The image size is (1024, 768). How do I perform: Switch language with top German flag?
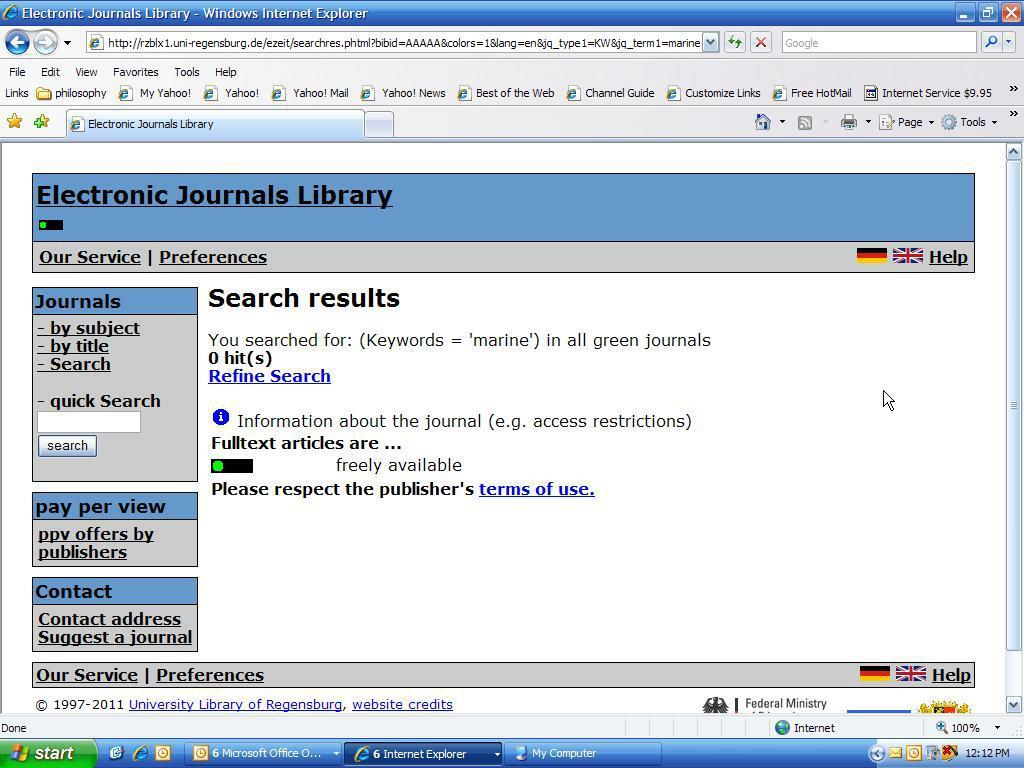tap(872, 255)
